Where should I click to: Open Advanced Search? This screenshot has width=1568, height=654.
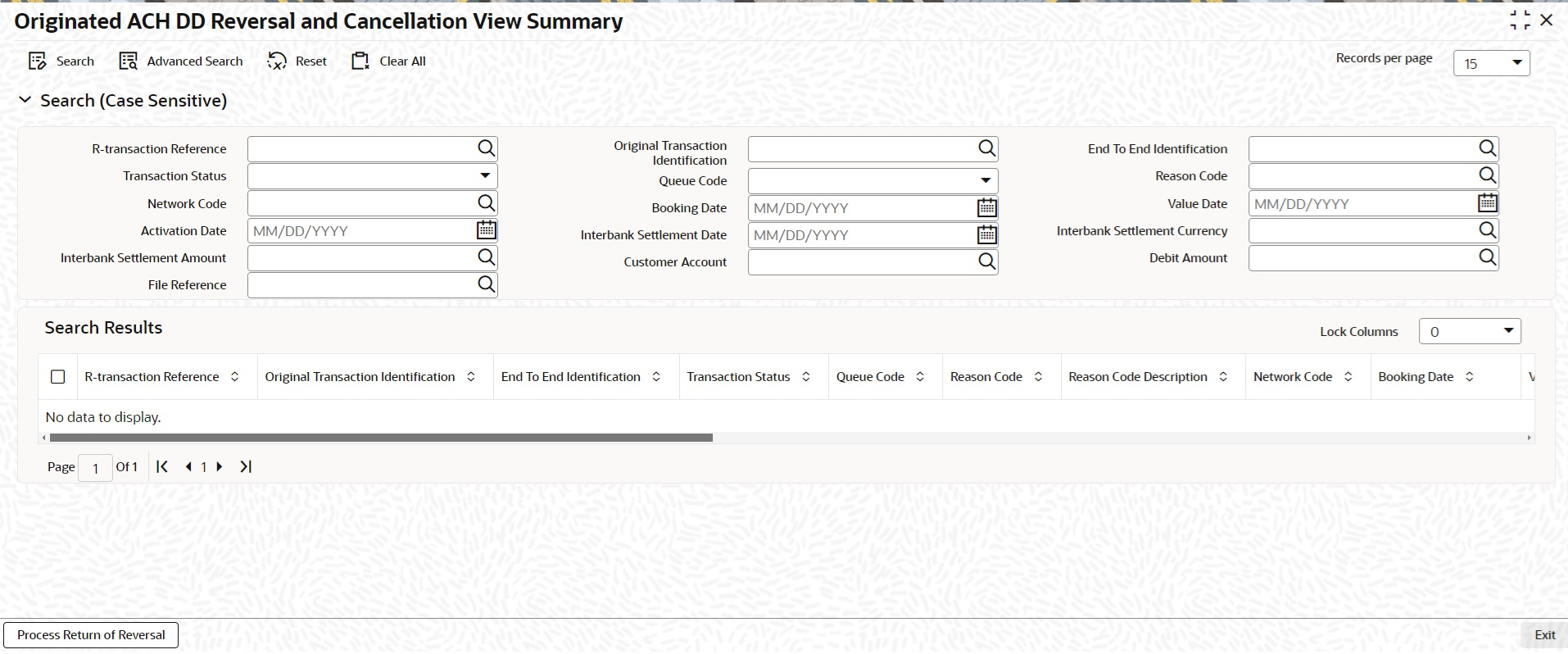tap(181, 61)
